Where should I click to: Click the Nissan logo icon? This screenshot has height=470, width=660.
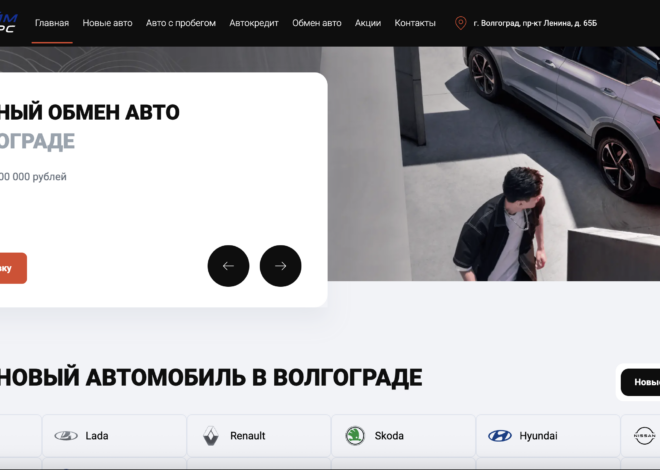[x=644, y=435]
